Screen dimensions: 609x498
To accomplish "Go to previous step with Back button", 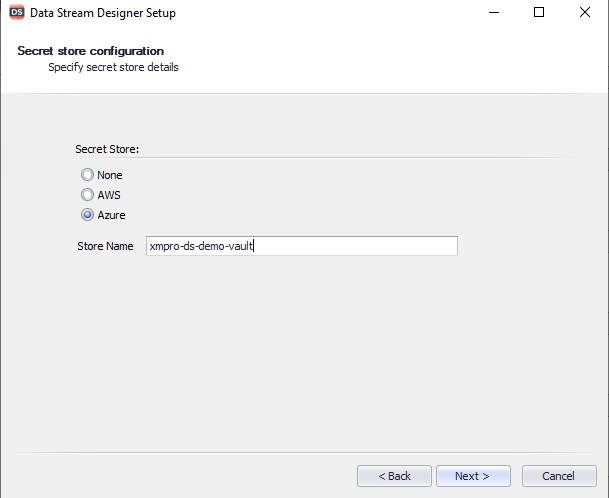I will coord(394,476).
